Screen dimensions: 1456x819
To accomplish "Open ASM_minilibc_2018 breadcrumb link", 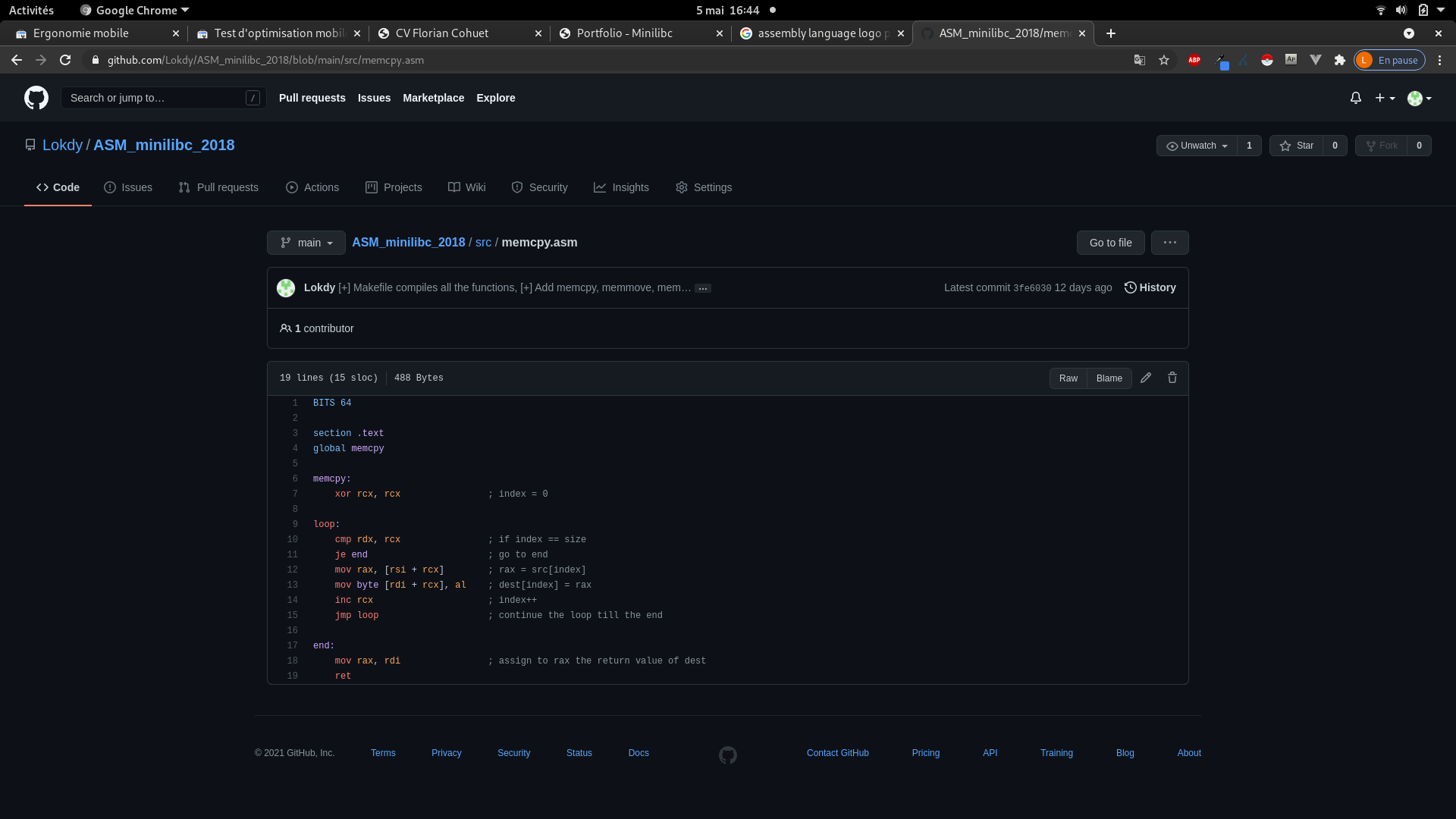I will coord(408,243).
